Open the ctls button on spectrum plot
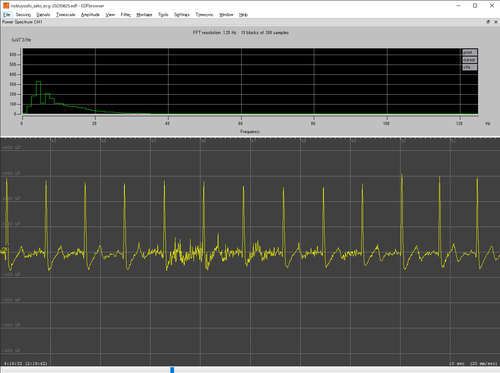This screenshot has height=373, width=500. pos(470,67)
